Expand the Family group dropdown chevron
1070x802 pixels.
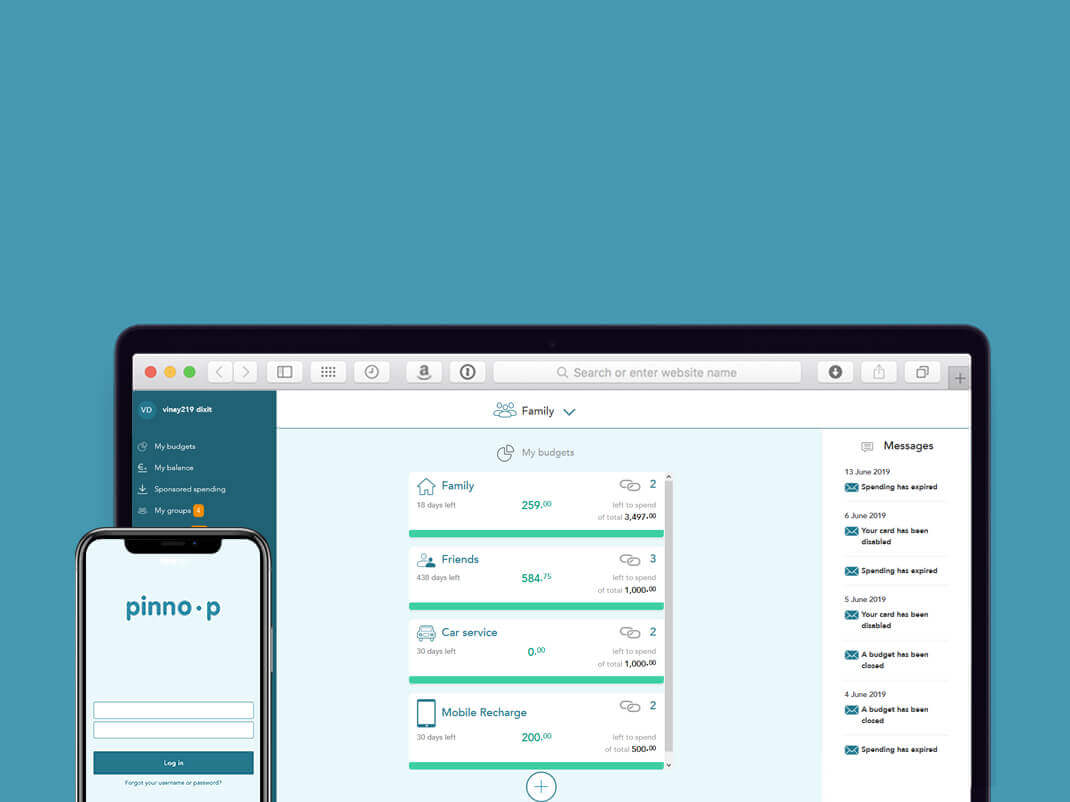point(569,412)
